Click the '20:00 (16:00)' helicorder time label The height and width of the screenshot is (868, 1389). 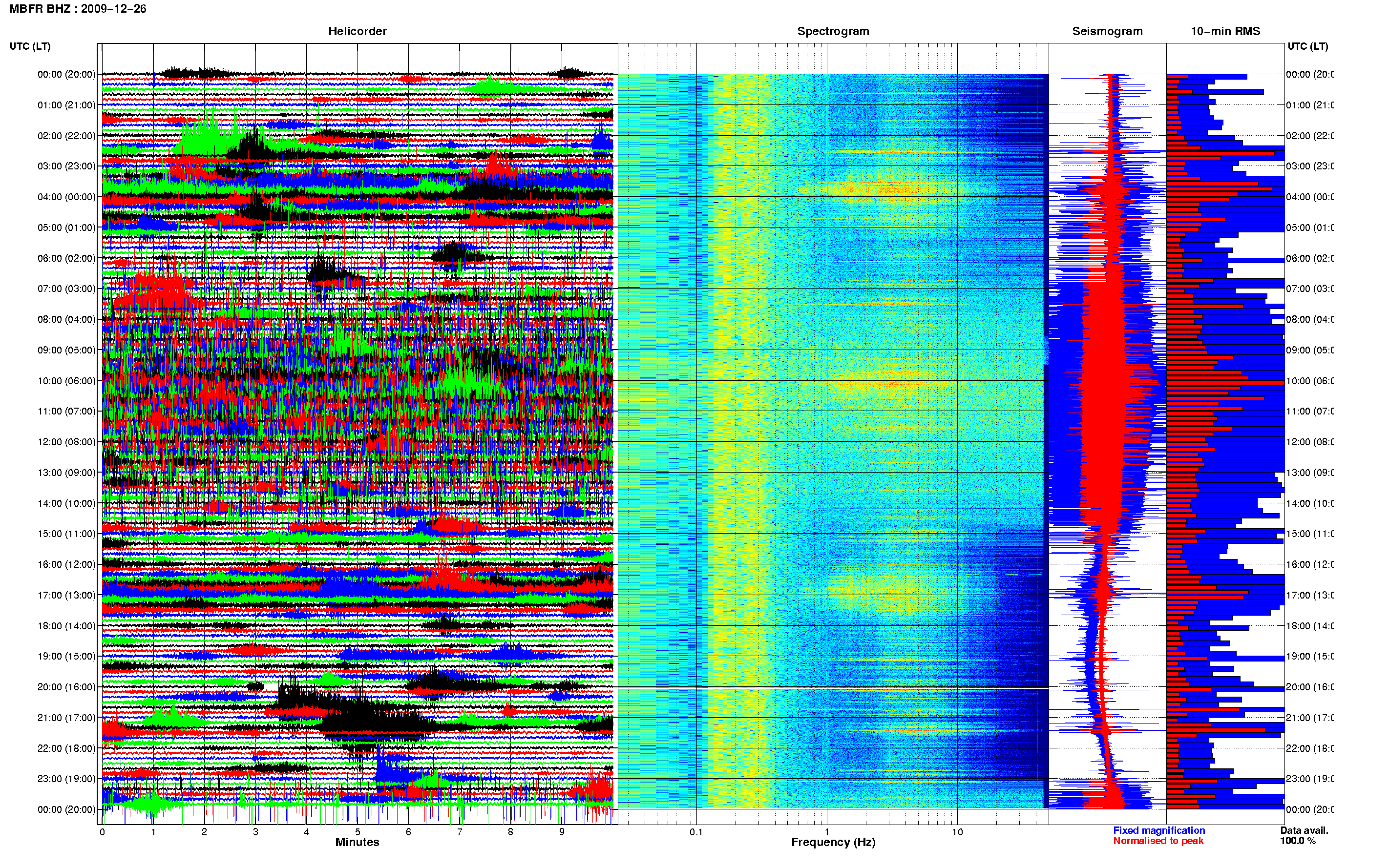click(x=66, y=686)
